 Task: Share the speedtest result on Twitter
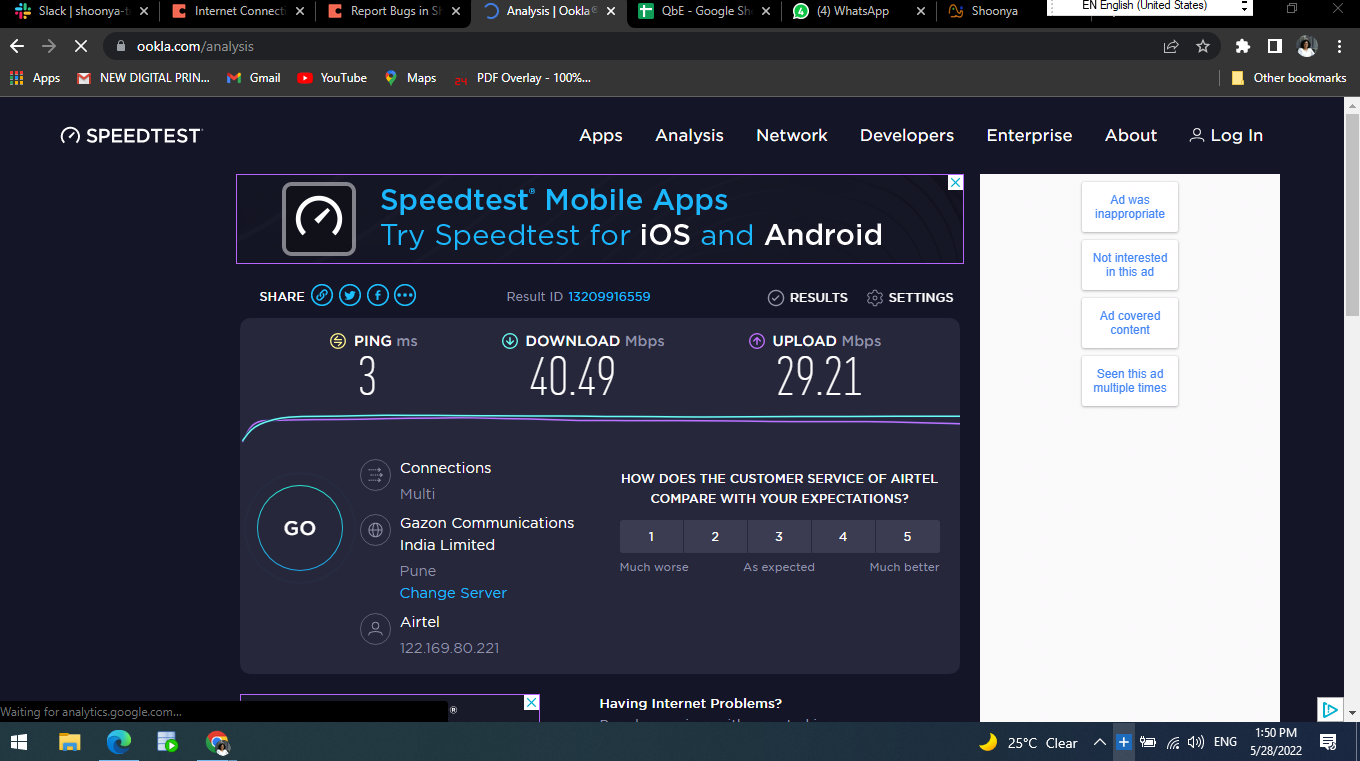349,295
